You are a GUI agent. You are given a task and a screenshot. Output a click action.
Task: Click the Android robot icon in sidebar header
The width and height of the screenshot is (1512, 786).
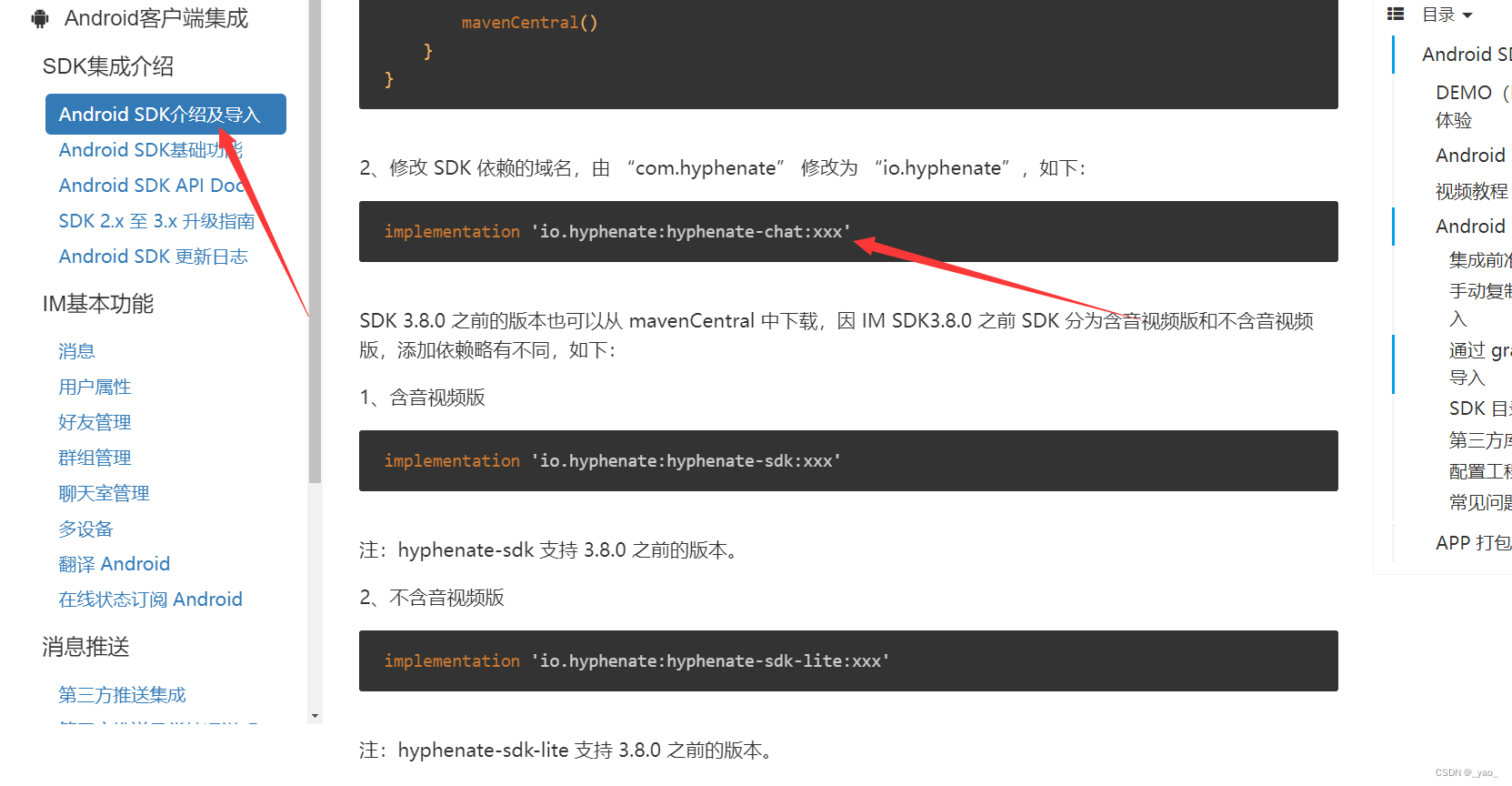pyautogui.click(x=40, y=18)
